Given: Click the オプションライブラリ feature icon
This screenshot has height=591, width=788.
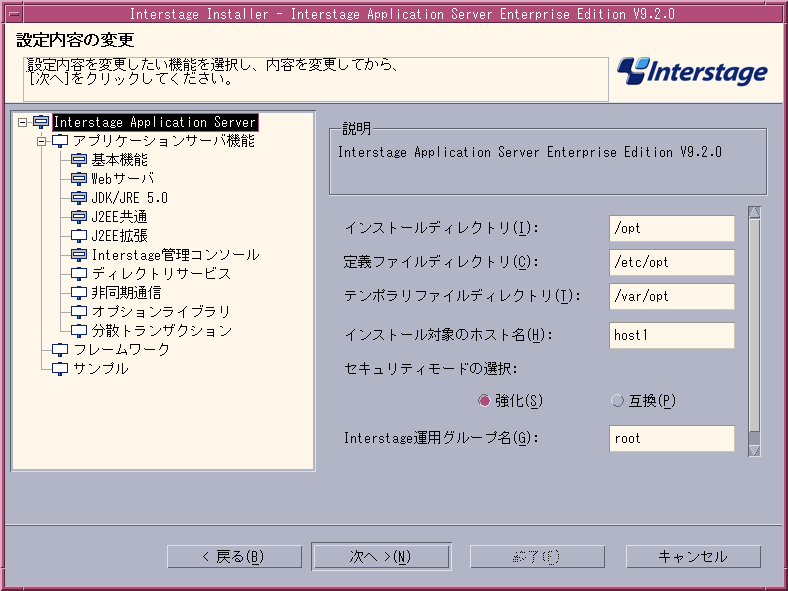Looking at the screenshot, I should (x=79, y=312).
